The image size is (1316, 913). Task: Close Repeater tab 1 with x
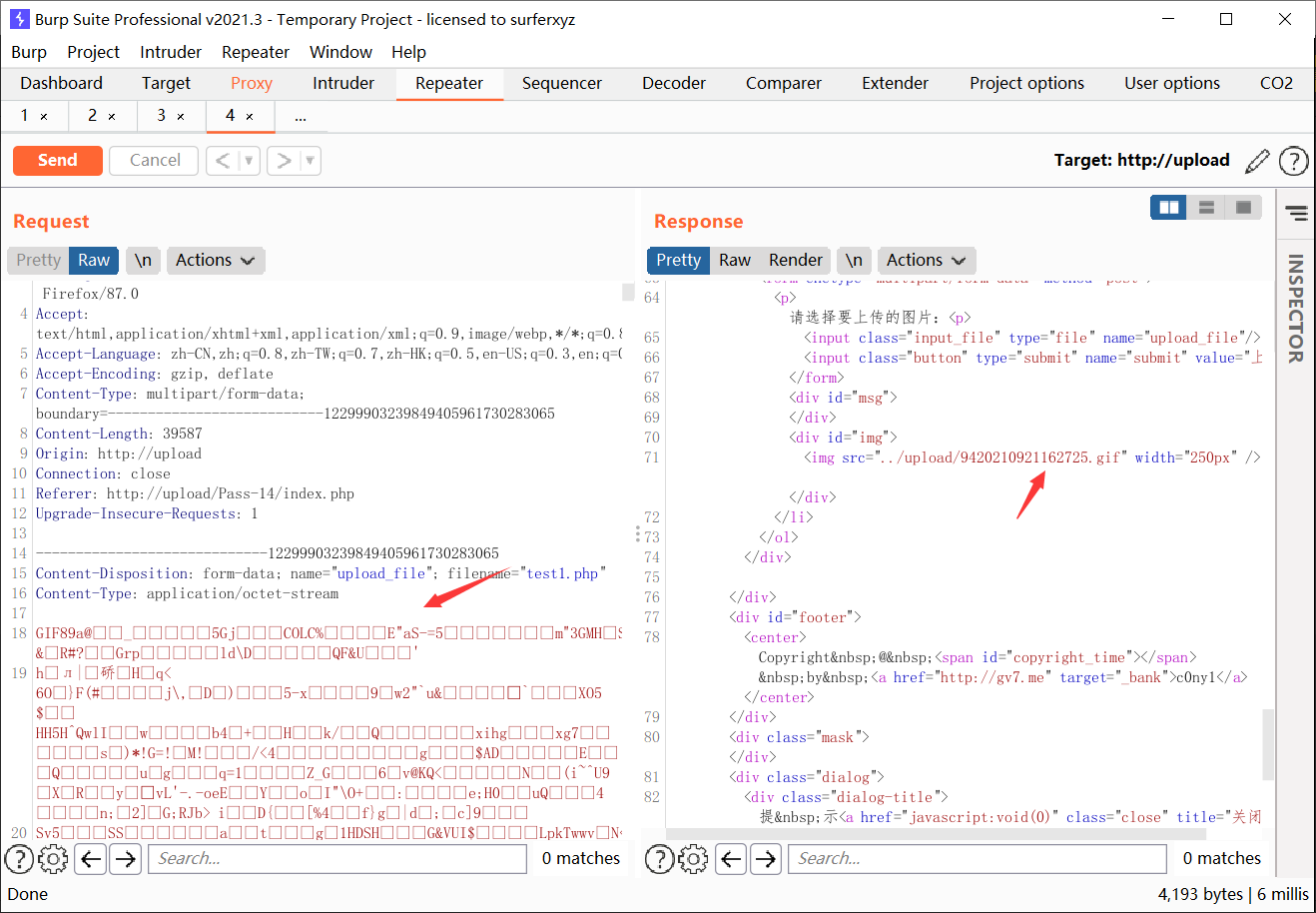44,117
